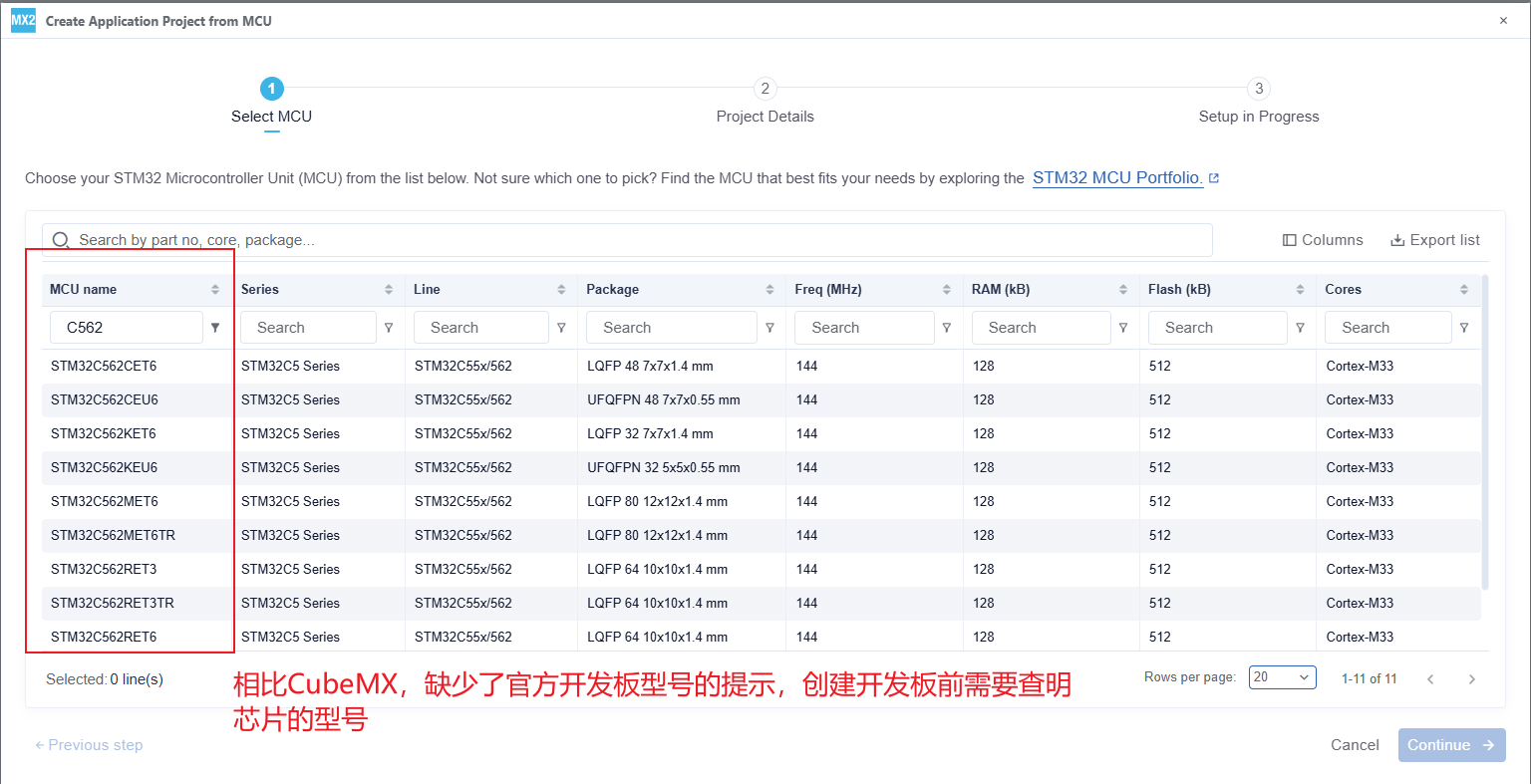The height and width of the screenshot is (784, 1531).
Task: Select step 2 Project Details
Action: tap(765, 102)
